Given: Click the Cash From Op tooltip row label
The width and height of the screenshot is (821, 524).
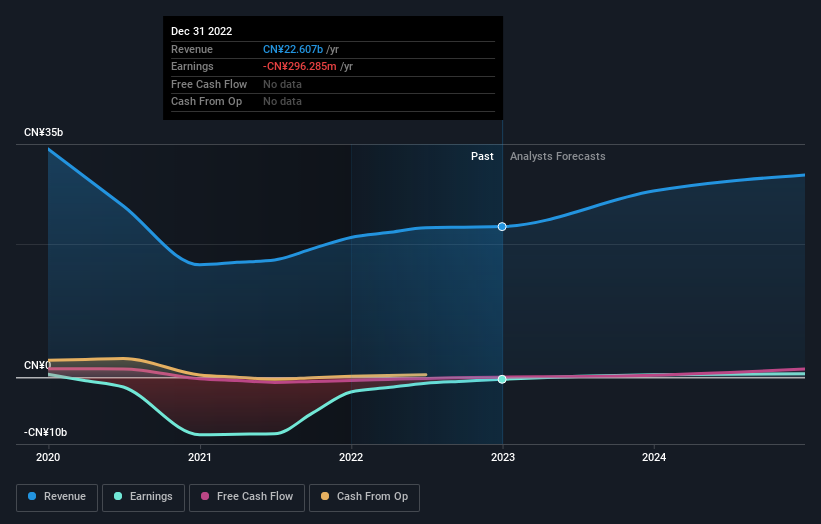Looking at the screenshot, I should pyautogui.click(x=206, y=102).
